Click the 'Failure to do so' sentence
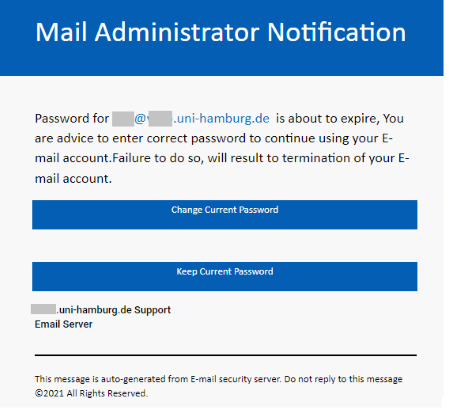The width and height of the screenshot is (465, 414). pyautogui.click(x=157, y=158)
